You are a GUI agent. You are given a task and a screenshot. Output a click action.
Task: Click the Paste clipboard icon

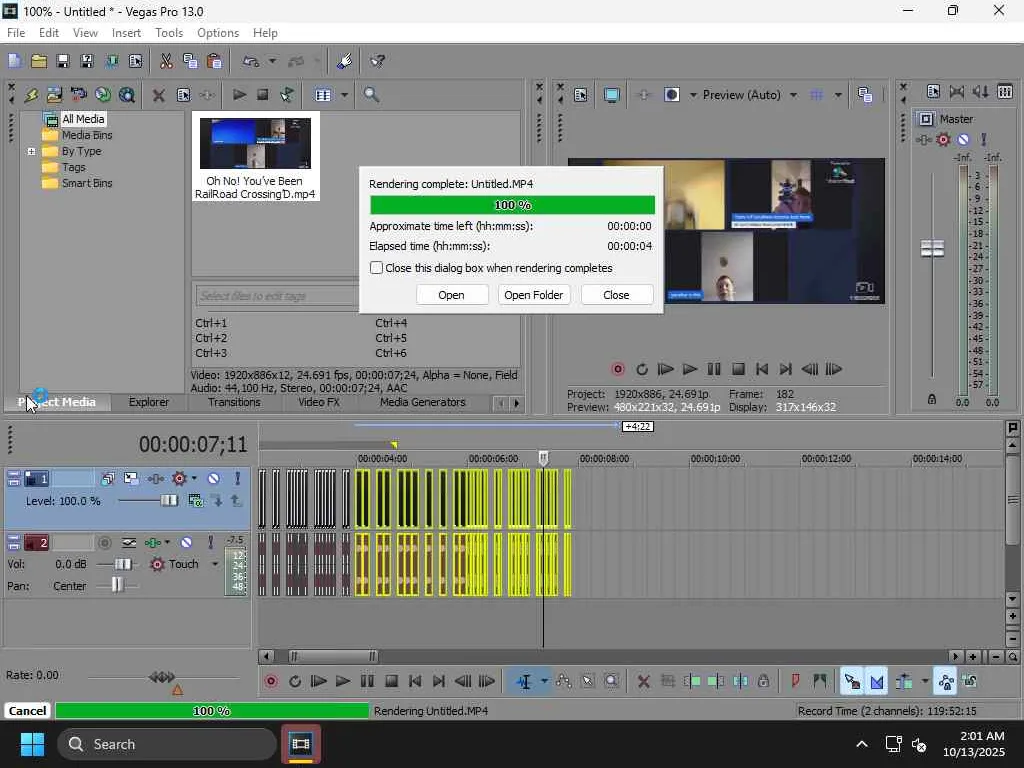click(214, 61)
